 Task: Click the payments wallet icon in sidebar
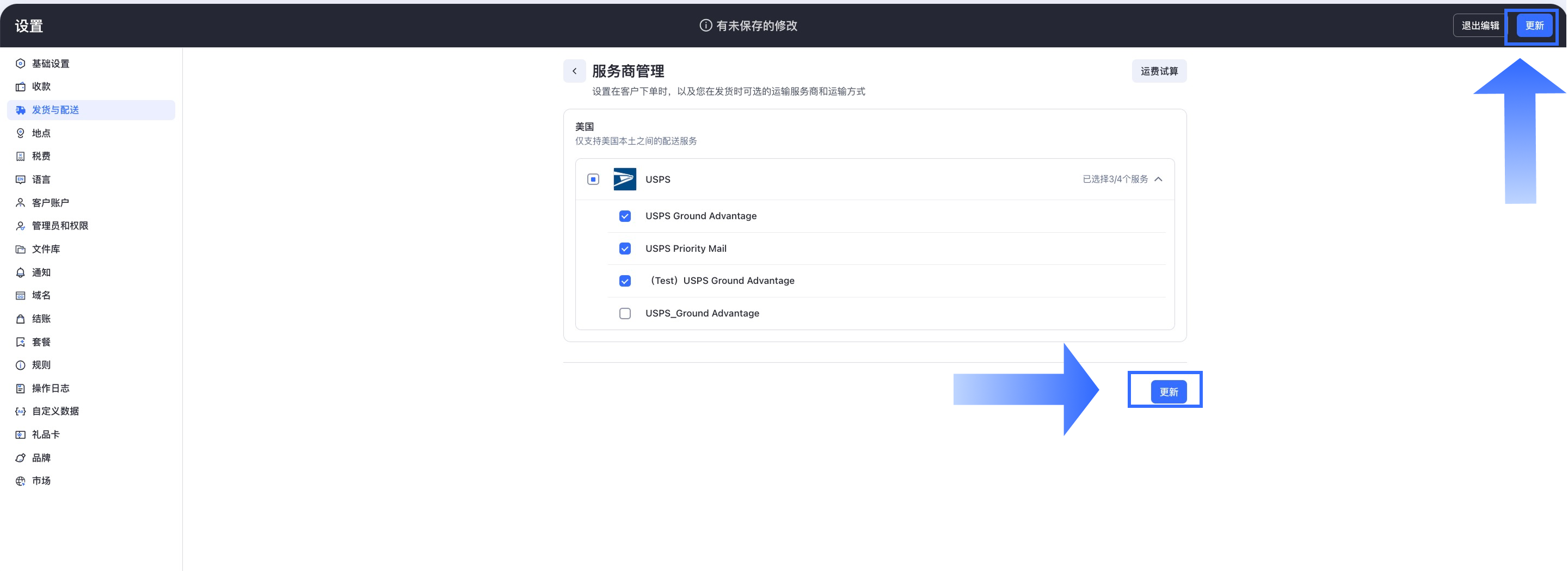click(x=20, y=87)
